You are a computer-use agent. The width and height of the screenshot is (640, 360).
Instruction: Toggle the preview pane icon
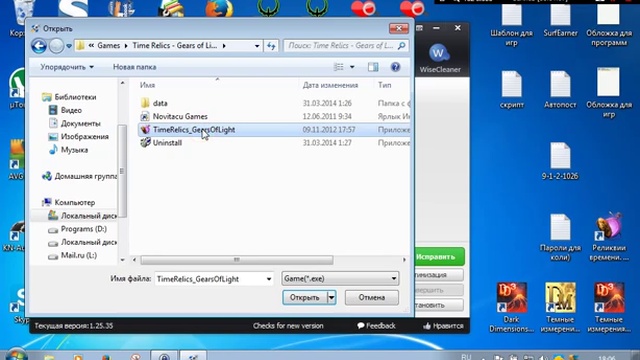pyautogui.click(x=373, y=67)
